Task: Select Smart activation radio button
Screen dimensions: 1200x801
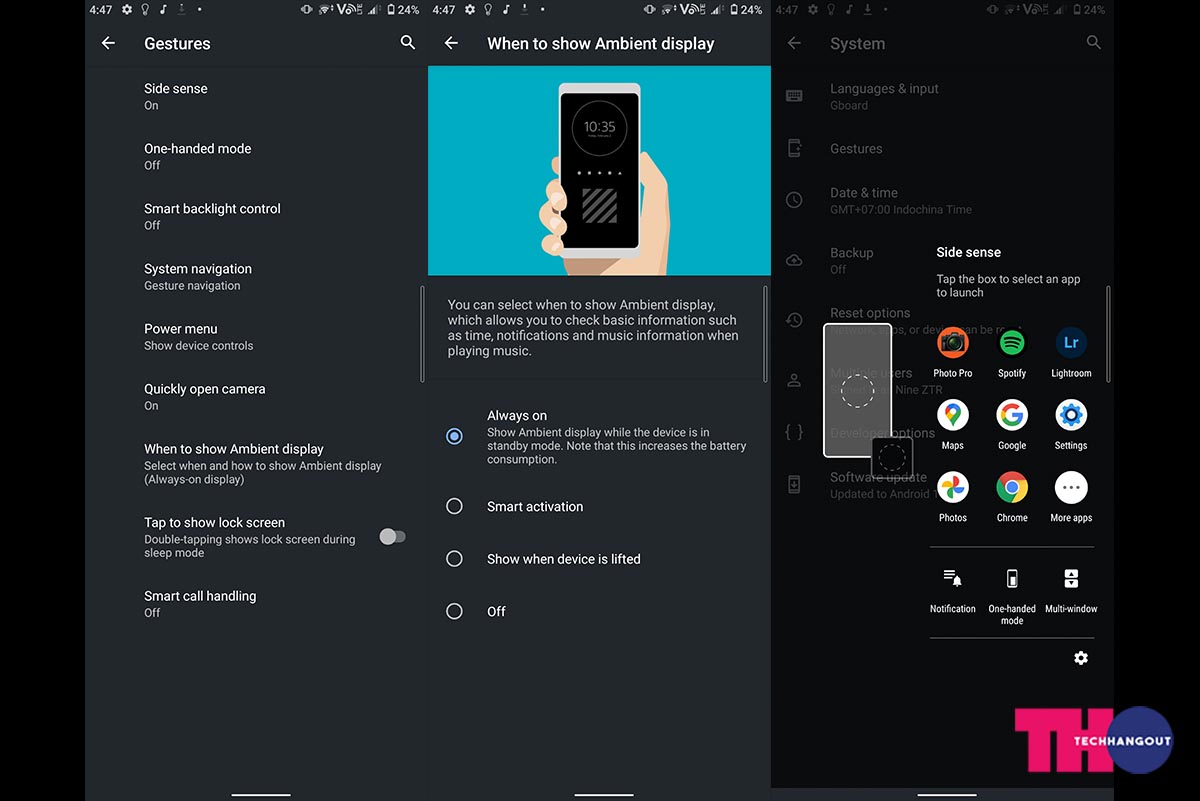Action: pos(454,506)
